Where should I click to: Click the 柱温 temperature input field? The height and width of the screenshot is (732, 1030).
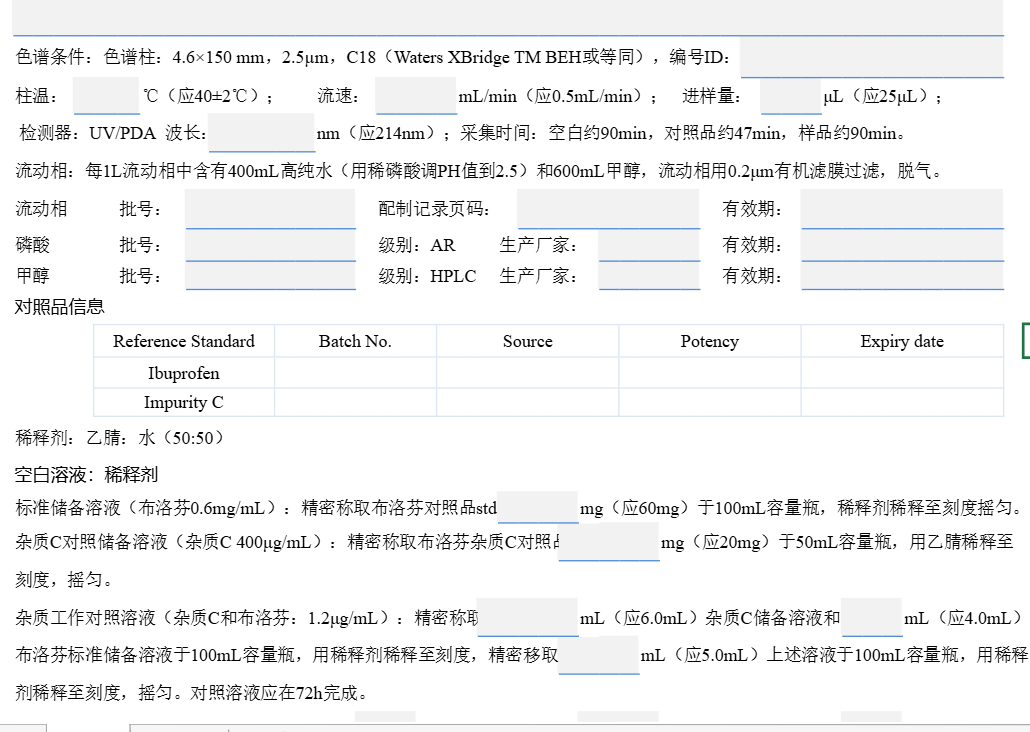click(106, 96)
